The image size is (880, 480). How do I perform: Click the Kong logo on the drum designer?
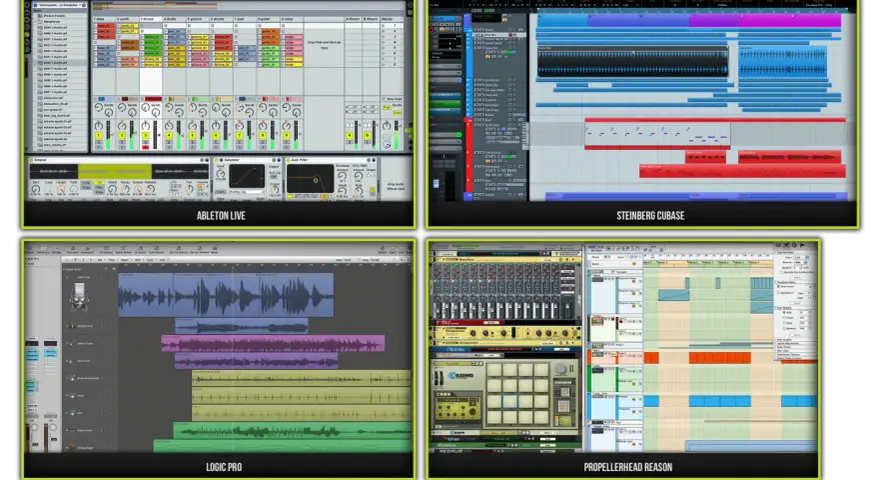[x=460, y=375]
